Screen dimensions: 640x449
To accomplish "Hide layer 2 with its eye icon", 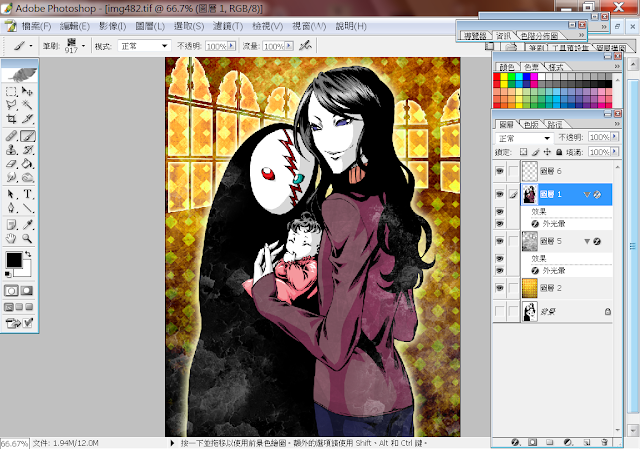I will (x=500, y=288).
